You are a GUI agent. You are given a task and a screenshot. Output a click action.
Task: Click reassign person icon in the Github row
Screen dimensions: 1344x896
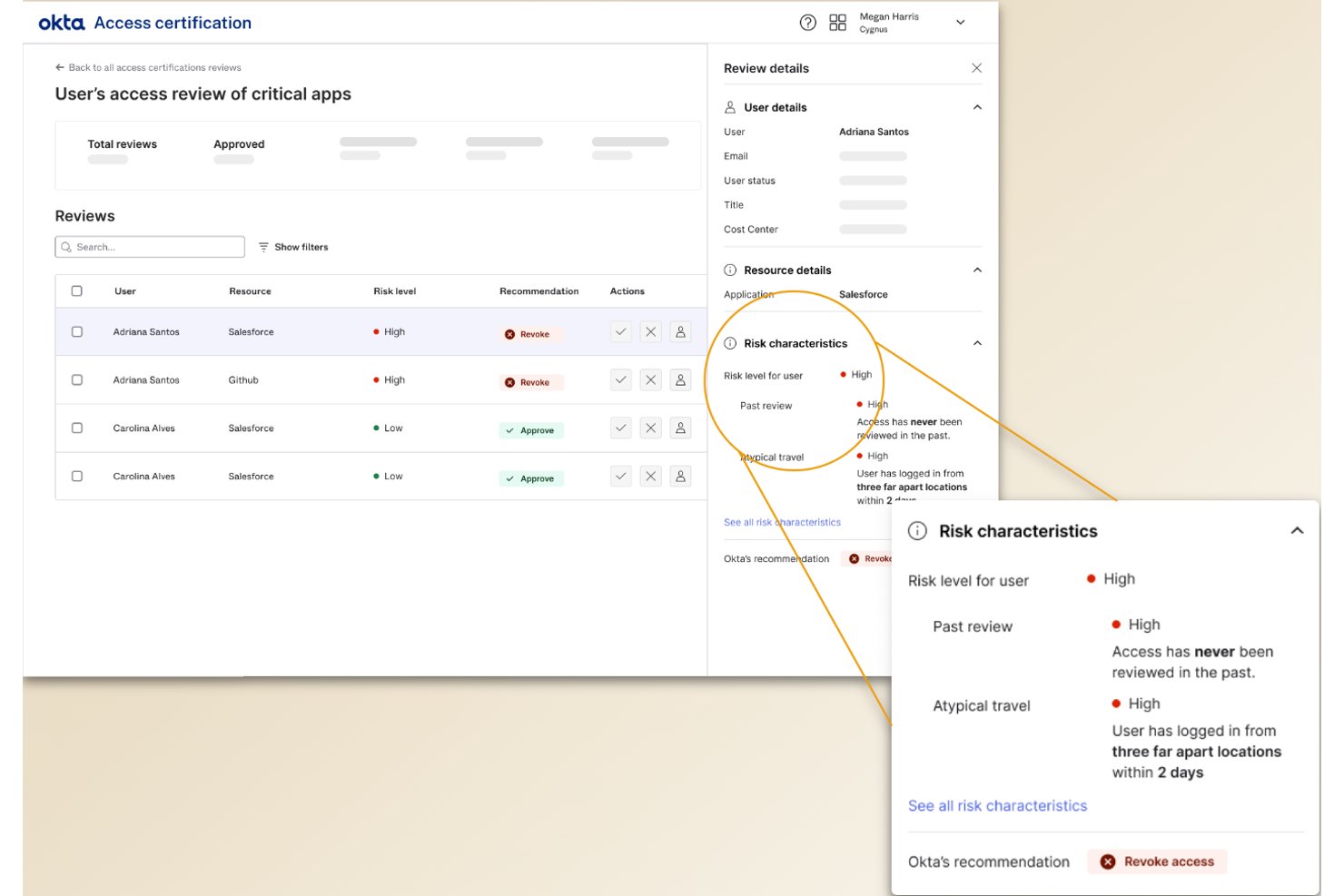click(680, 380)
